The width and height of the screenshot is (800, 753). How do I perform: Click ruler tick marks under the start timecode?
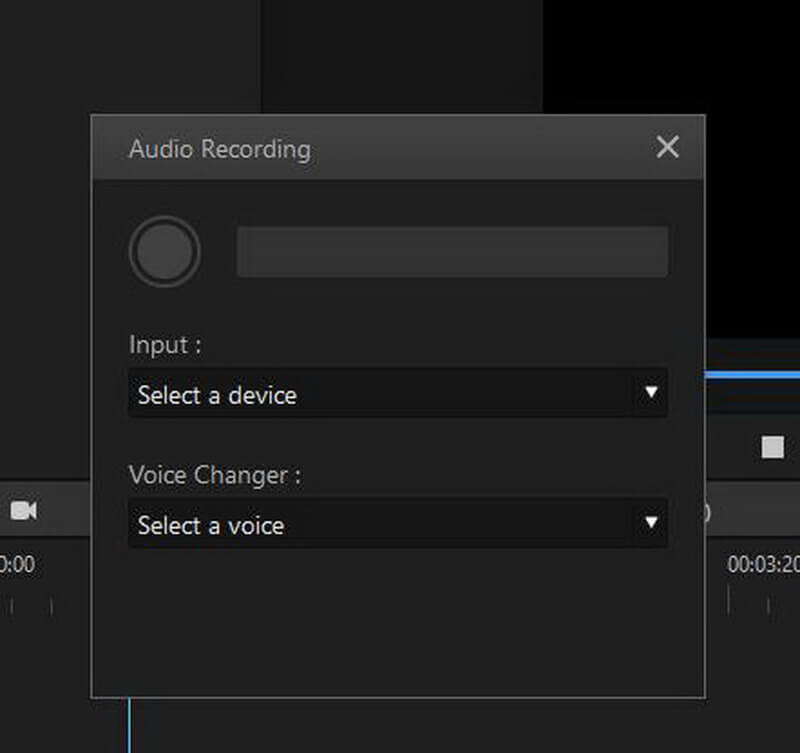coord(32,606)
